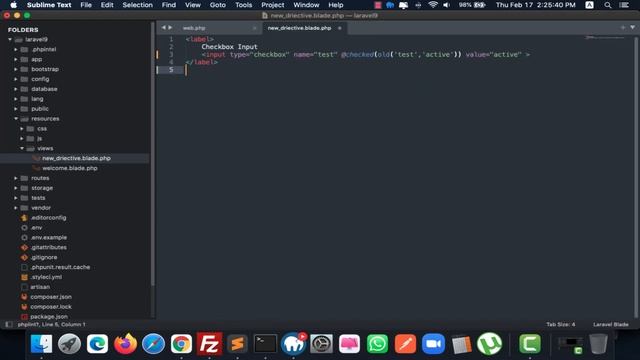Open the File menu
This screenshot has width=640, height=360.
point(86,5)
